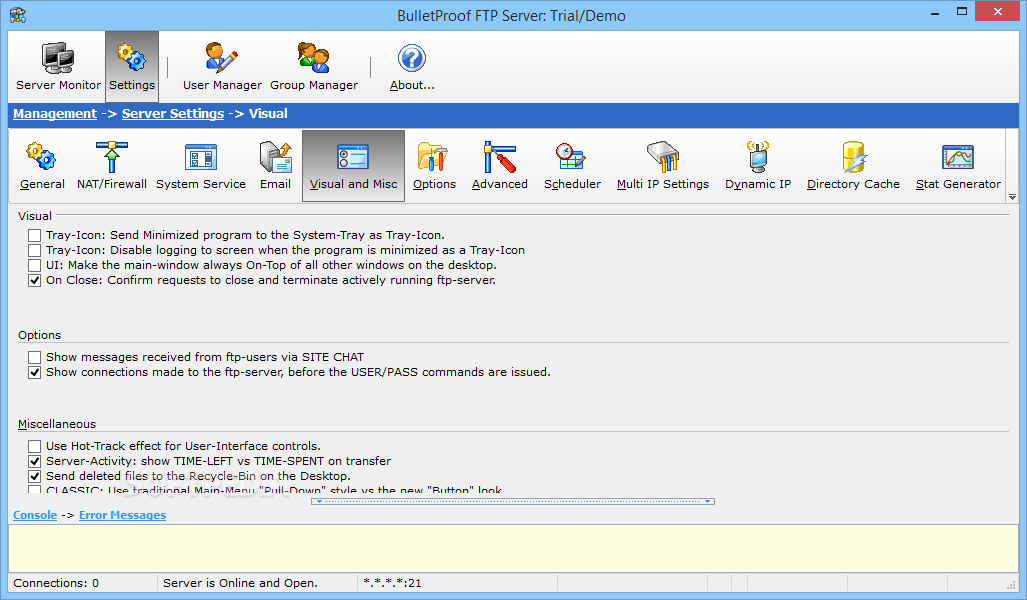Image resolution: width=1027 pixels, height=600 pixels.
Task: Open the Server Monitor view
Action: (58, 66)
